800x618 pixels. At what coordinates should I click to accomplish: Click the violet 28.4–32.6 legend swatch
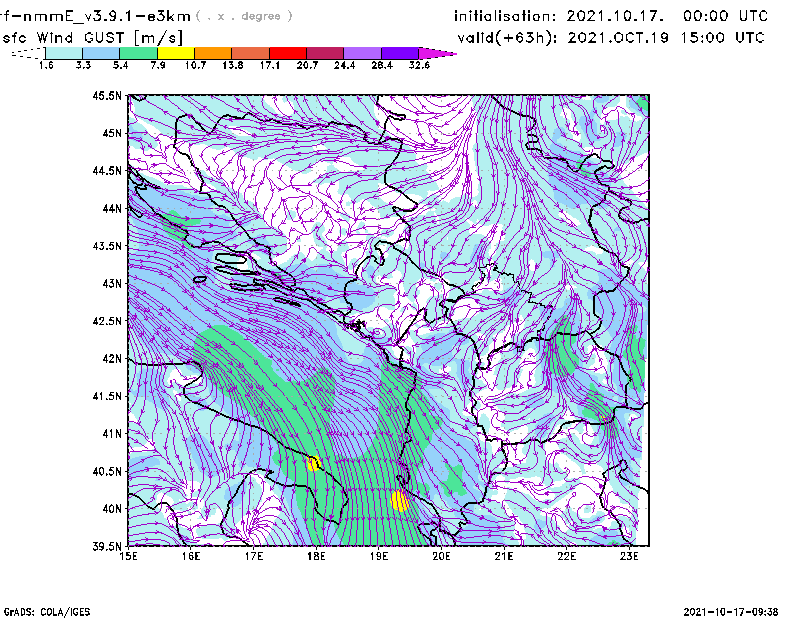pyautogui.click(x=399, y=53)
